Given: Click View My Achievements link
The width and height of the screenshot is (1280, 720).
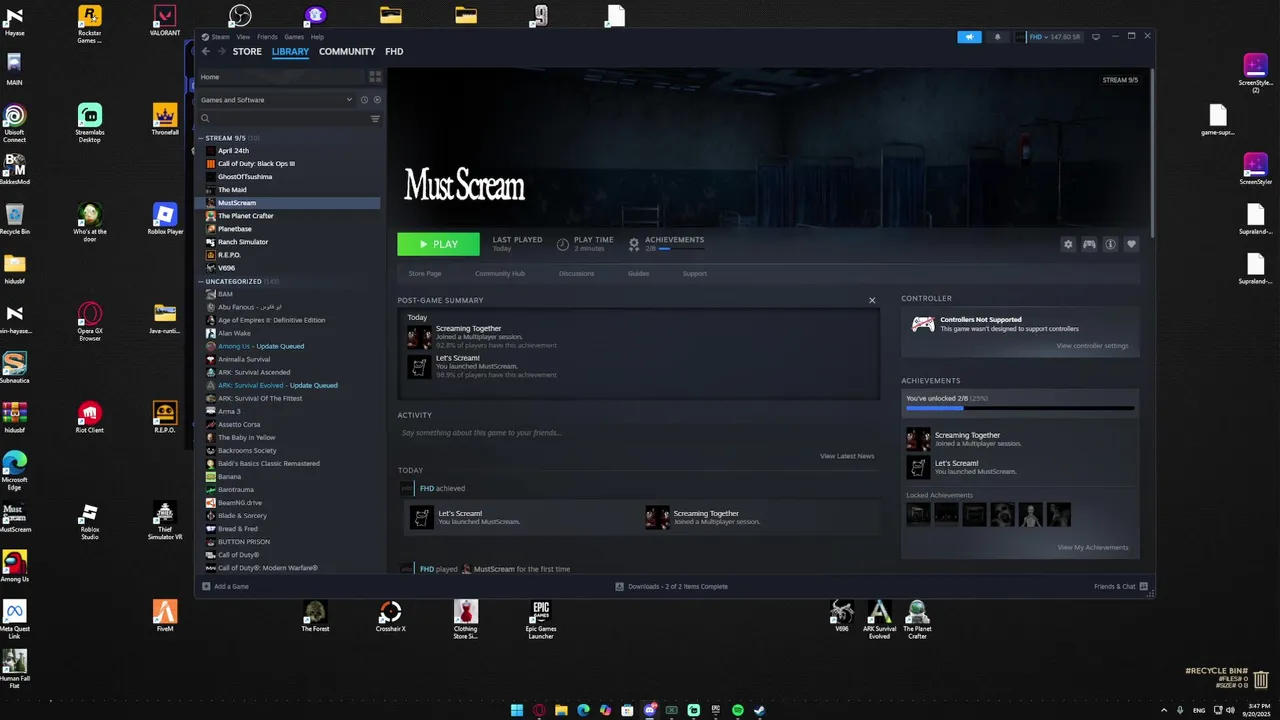Looking at the screenshot, I should [1093, 547].
